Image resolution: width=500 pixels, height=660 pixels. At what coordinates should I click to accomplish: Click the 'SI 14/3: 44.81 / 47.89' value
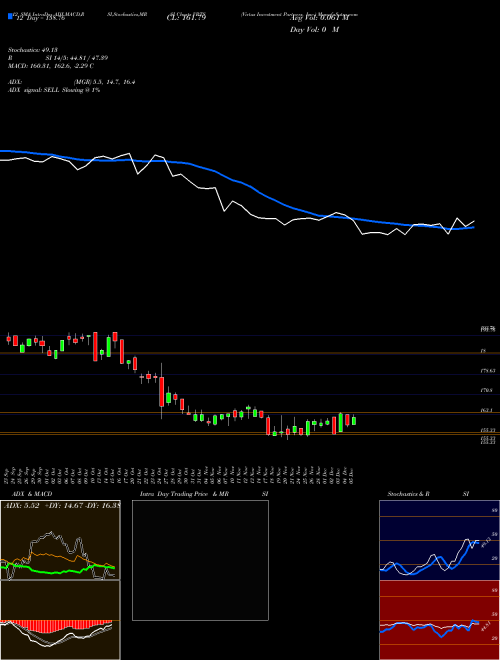click(77, 58)
